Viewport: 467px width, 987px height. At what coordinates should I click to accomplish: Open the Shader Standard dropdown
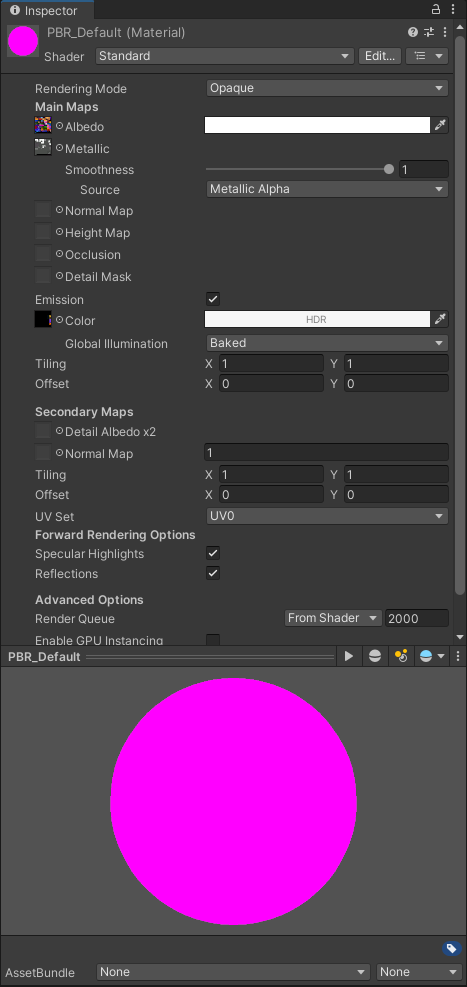(x=225, y=56)
